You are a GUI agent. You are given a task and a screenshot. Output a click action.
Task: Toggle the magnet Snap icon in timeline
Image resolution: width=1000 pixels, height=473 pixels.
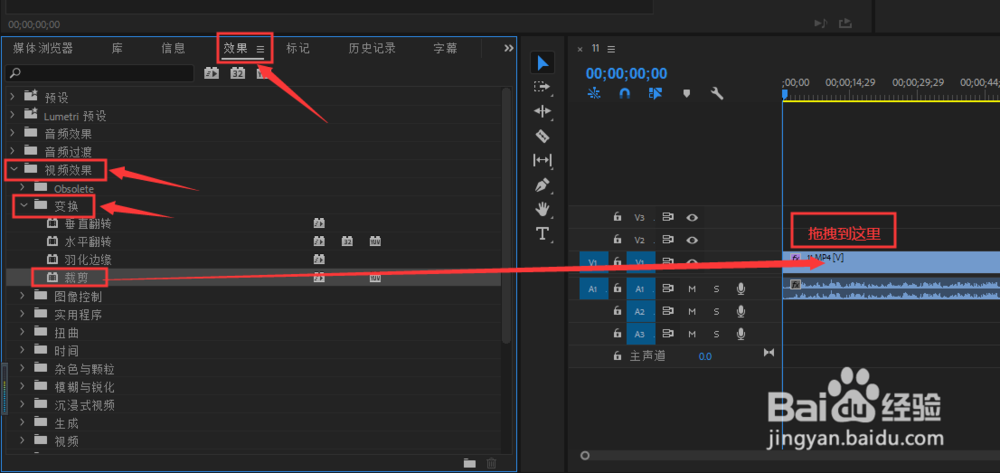[625, 93]
